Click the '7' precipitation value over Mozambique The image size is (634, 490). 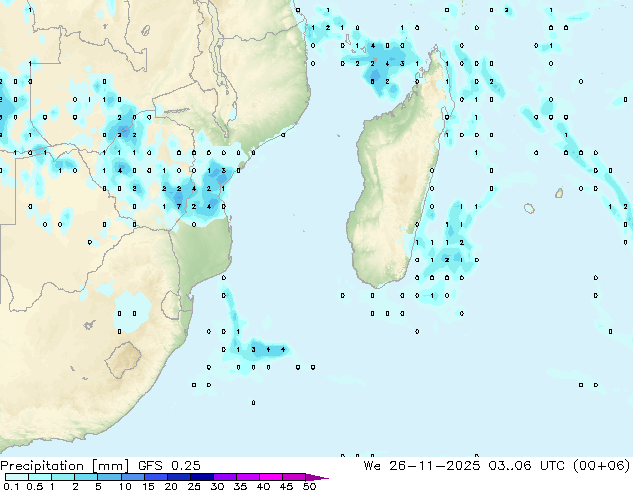[x=179, y=207]
